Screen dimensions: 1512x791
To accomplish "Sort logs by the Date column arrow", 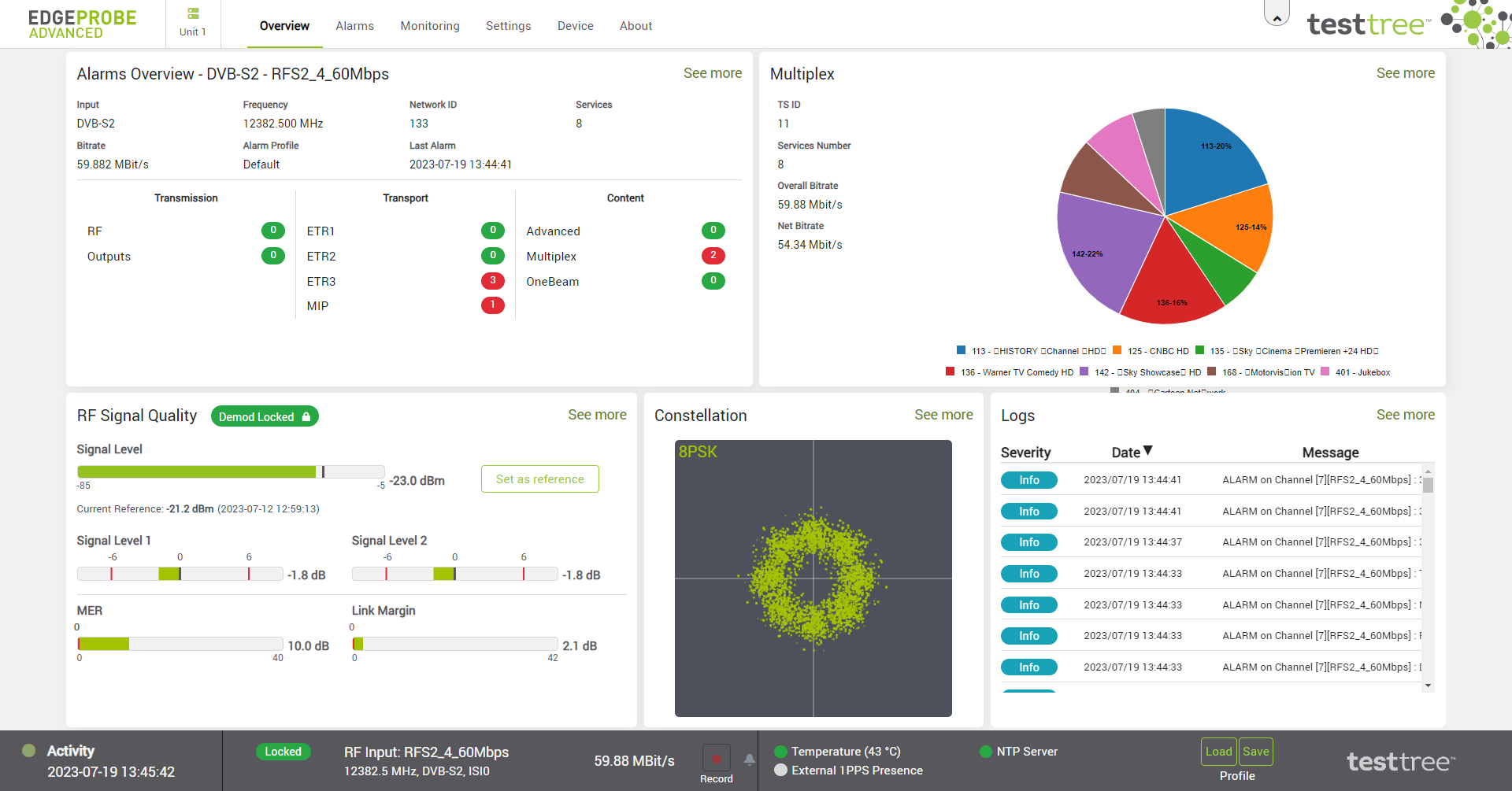I will coord(1148,451).
